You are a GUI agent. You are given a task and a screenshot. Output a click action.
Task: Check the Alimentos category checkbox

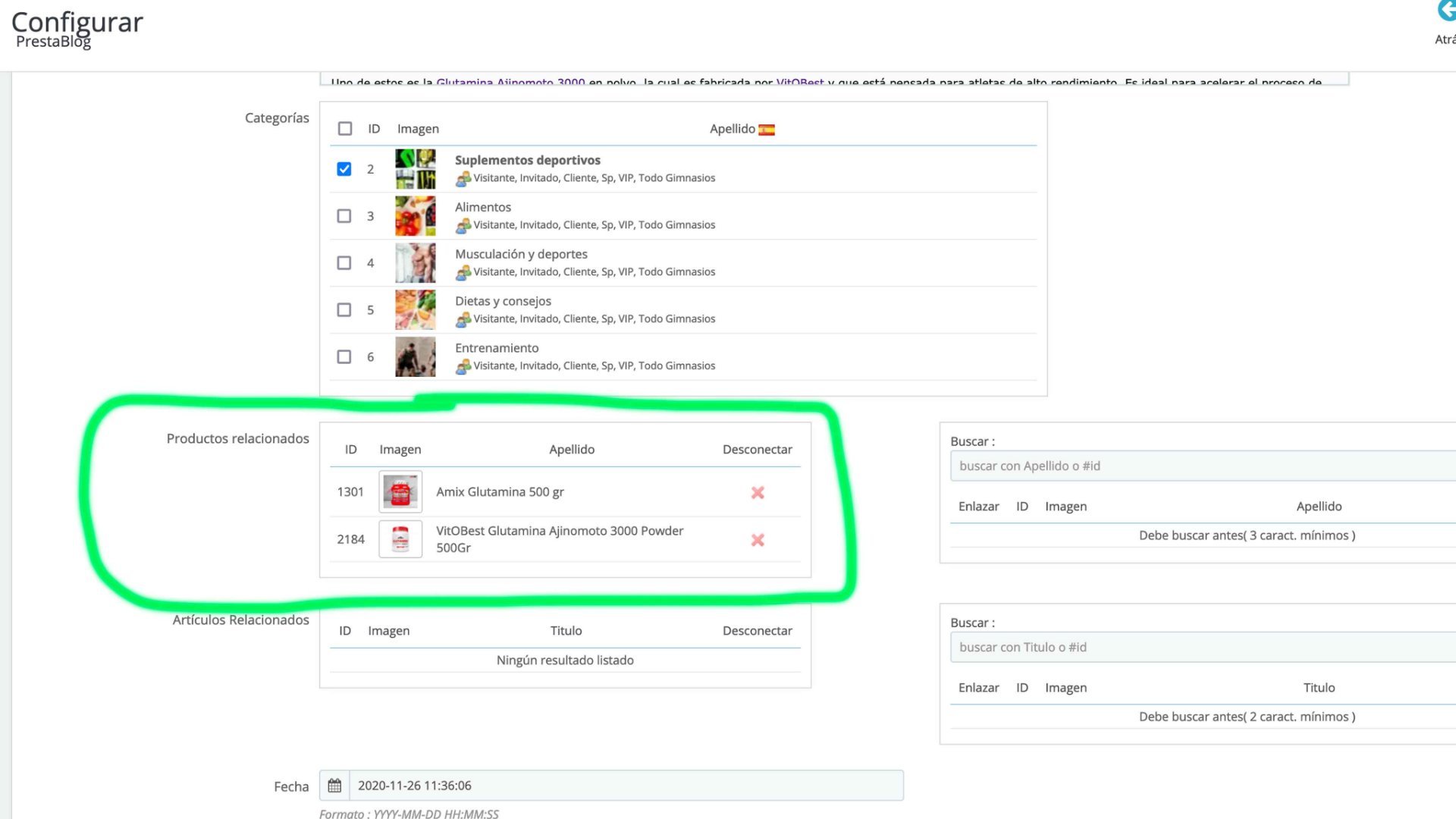[x=344, y=216]
